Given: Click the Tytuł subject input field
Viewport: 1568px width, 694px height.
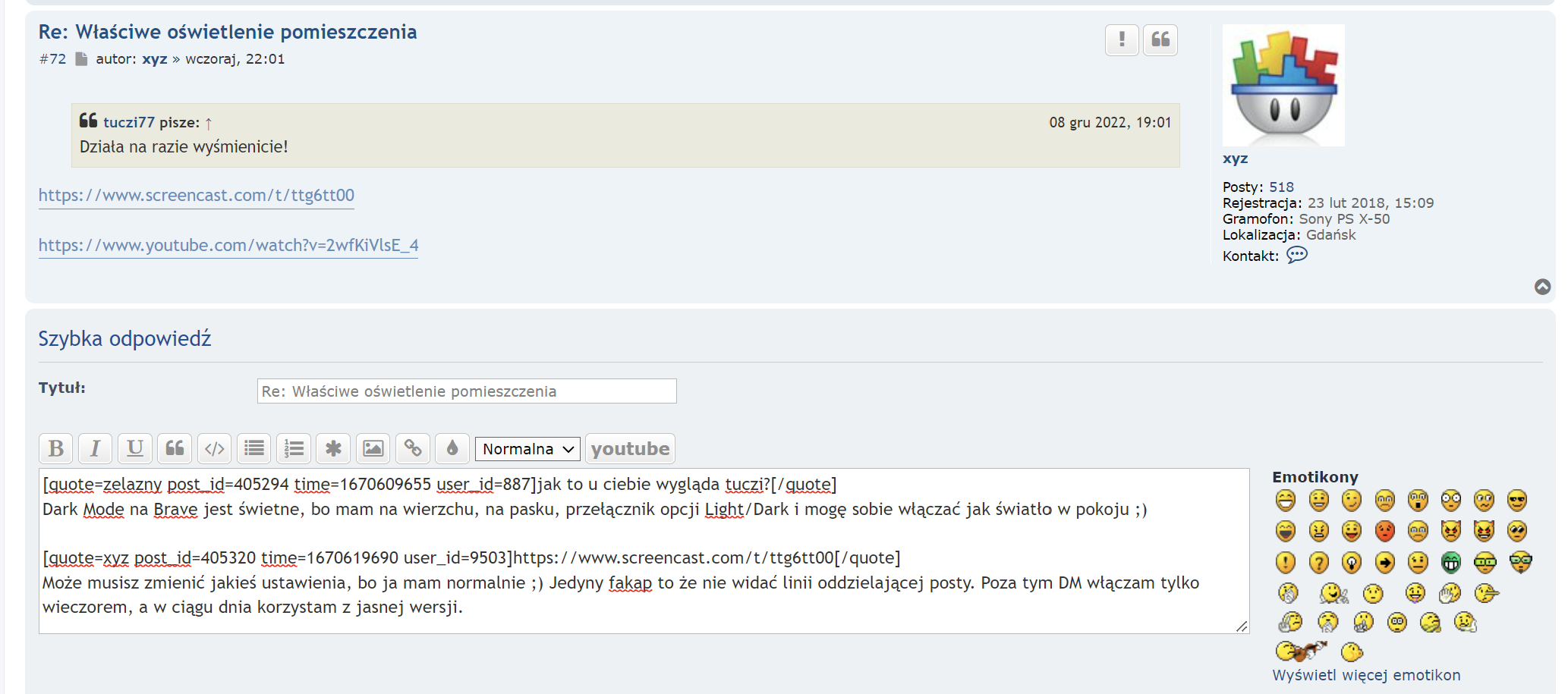Looking at the screenshot, I should pyautogui.click(x=466, y=391).
